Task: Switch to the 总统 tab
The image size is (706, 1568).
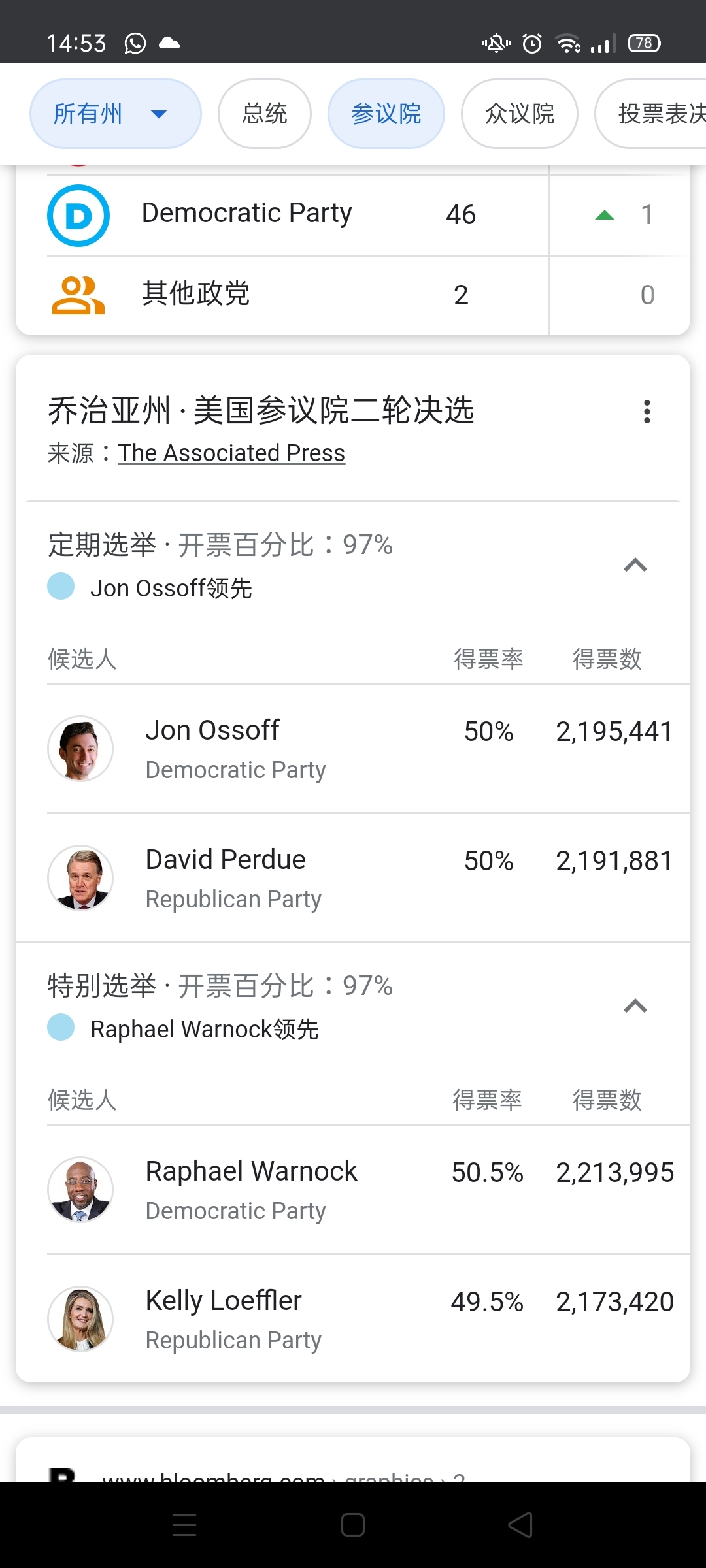Action: point(264,114)
